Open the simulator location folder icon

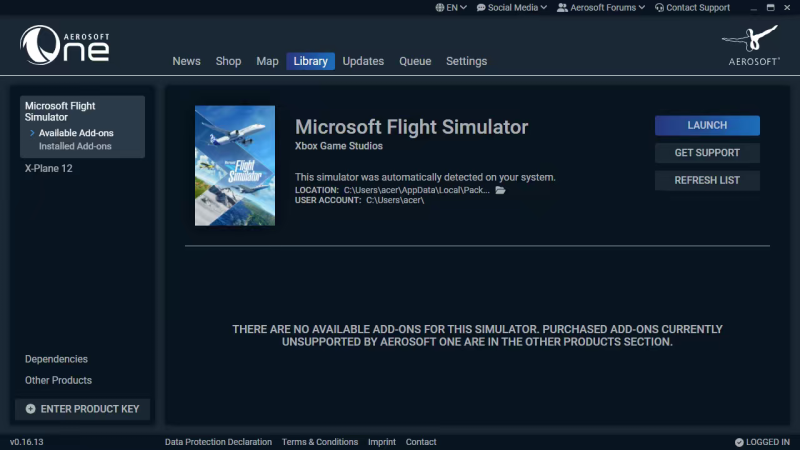pos(501,190)
